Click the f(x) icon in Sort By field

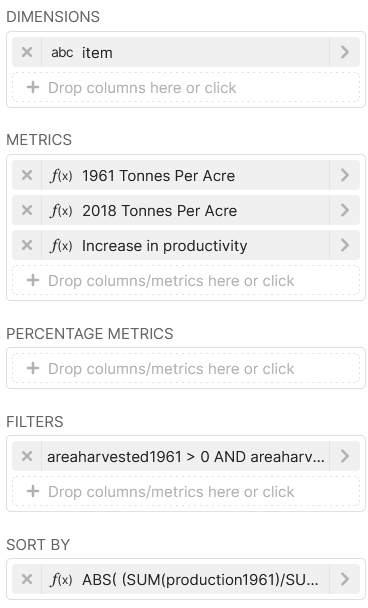pos(61,580)
